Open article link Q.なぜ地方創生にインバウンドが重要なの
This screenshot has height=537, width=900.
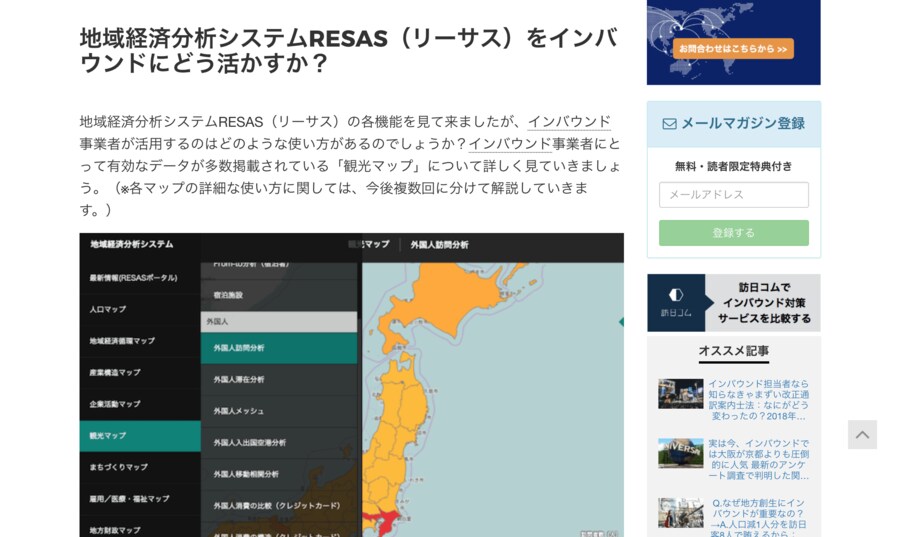click(x=759, y=518)
